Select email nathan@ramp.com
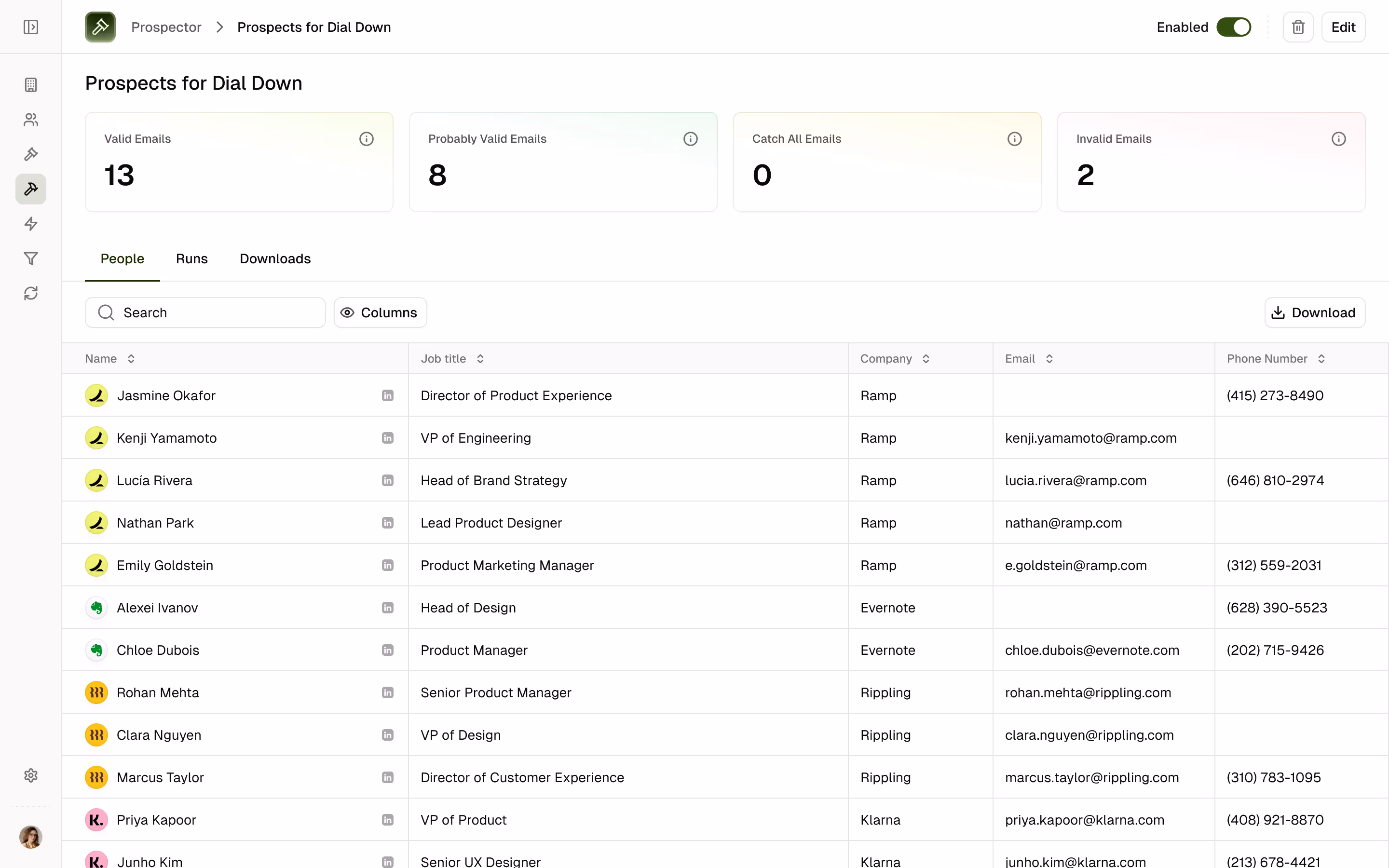 click(x=1063, y=523)
